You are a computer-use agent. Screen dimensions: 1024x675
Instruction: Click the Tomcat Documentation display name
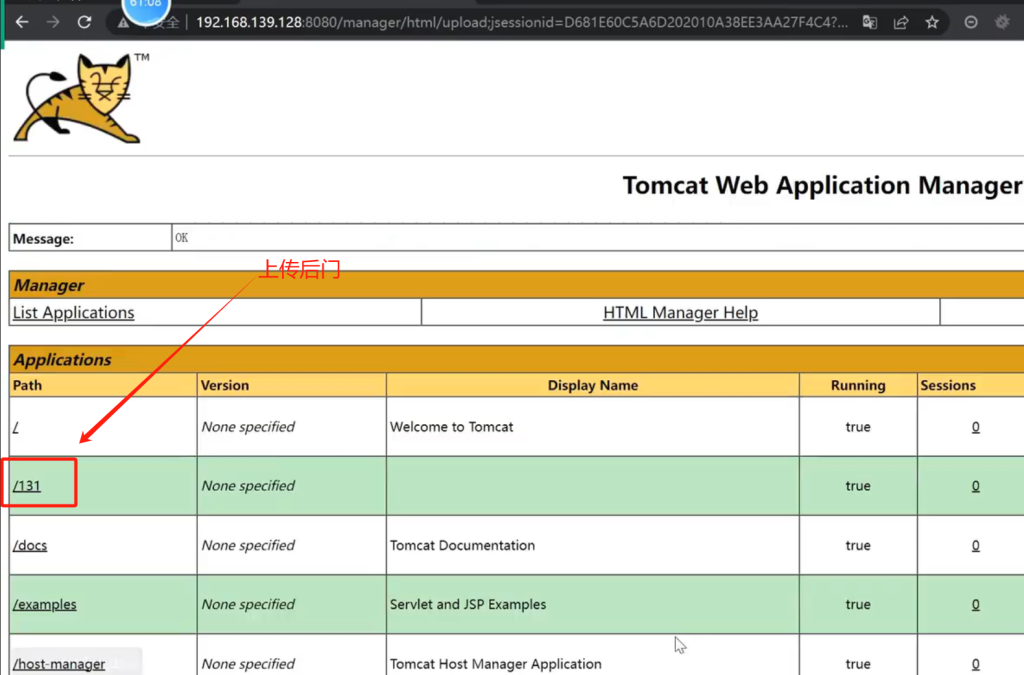tap(462, 545)
